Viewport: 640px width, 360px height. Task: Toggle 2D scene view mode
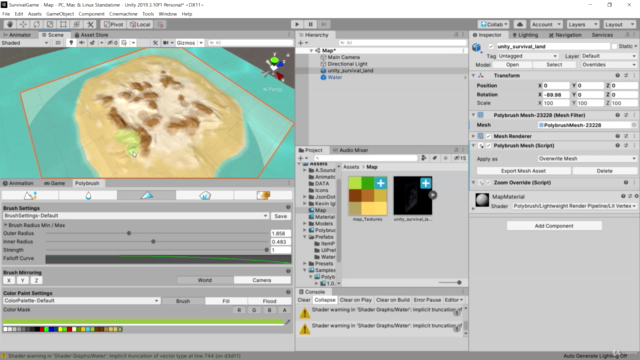tap(58, 43)
